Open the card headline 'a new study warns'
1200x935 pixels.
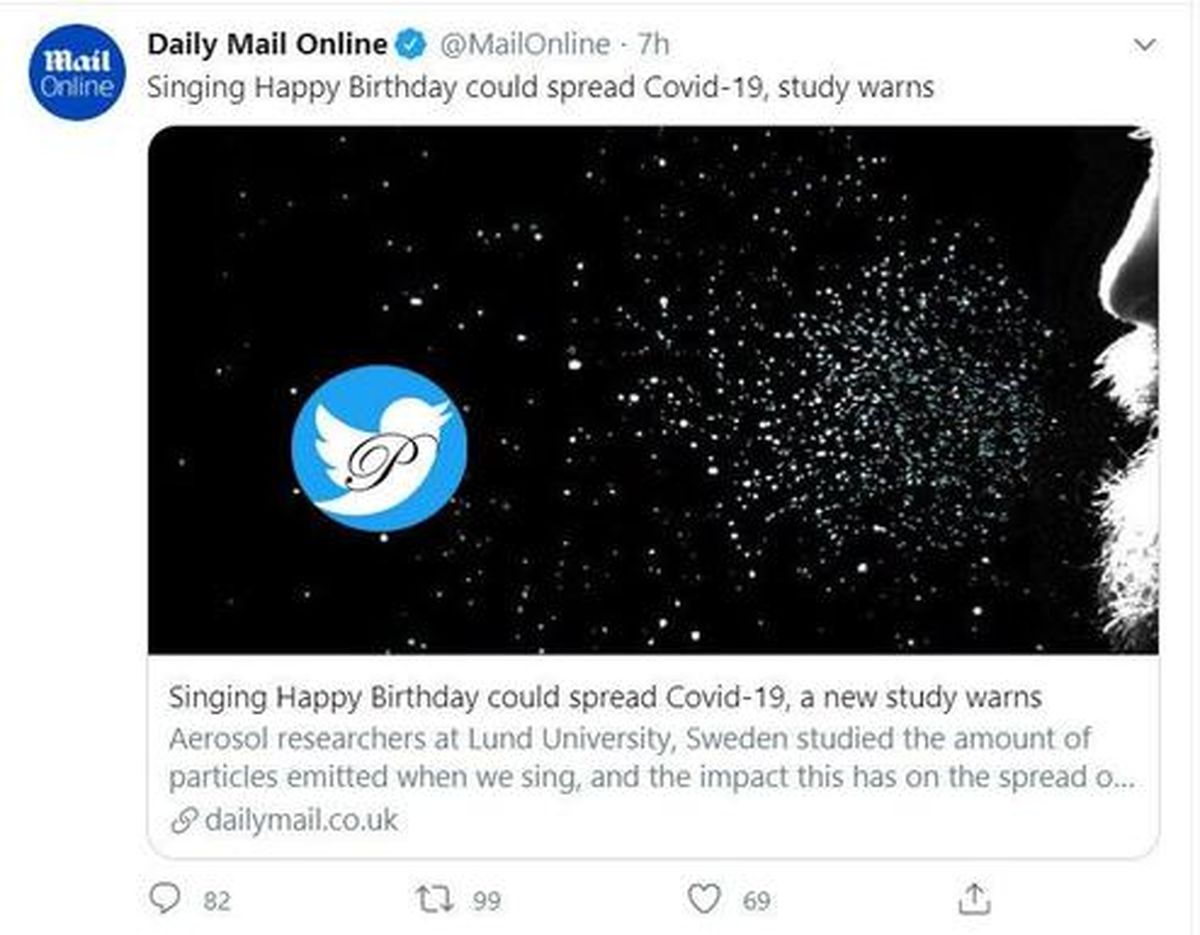(x=605, y=697)
